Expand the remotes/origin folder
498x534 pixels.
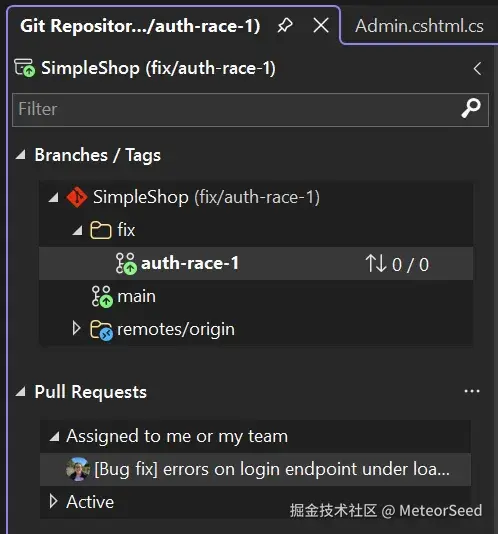77,329
